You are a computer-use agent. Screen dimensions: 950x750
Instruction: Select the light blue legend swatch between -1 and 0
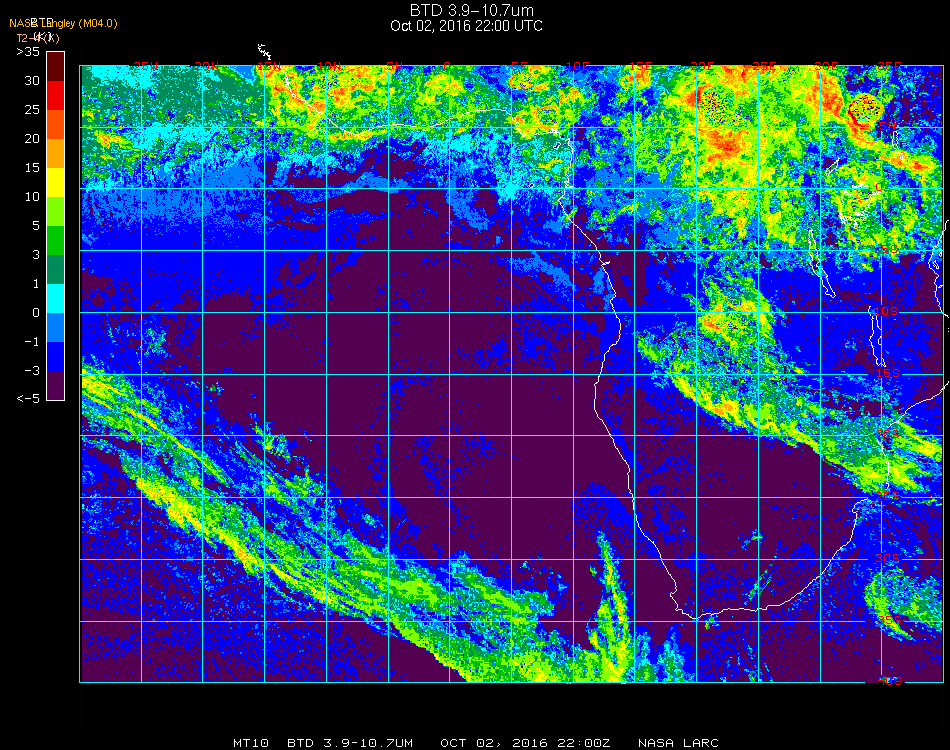(56, 328)
